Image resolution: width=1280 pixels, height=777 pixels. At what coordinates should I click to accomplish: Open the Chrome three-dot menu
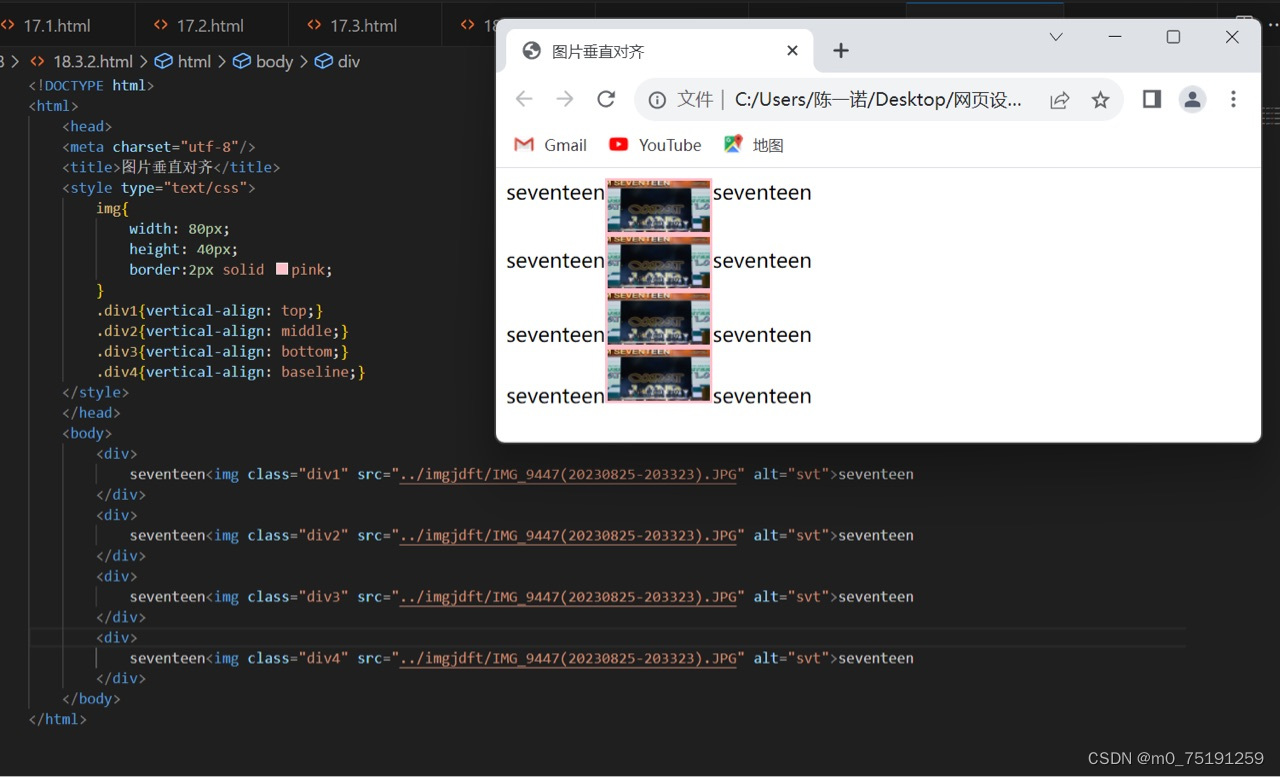point(1233,99)
